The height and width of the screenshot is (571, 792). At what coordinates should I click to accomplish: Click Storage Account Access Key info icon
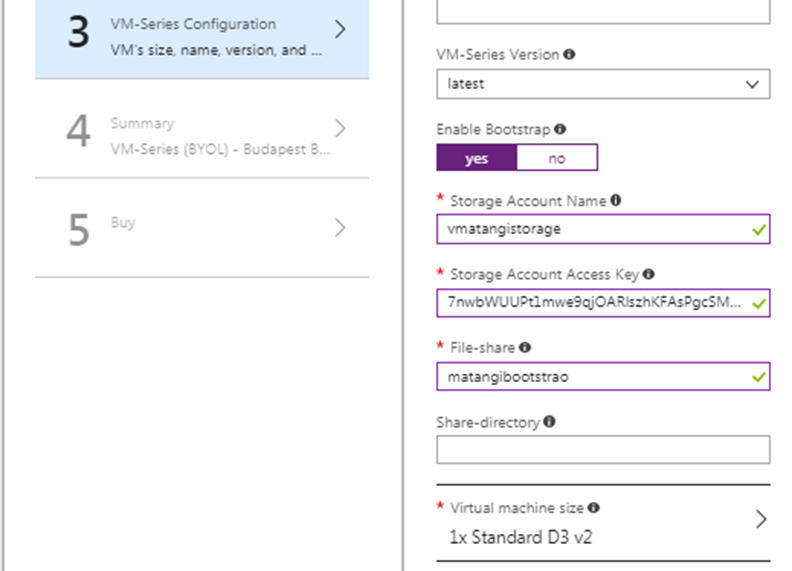click(649, 274)
